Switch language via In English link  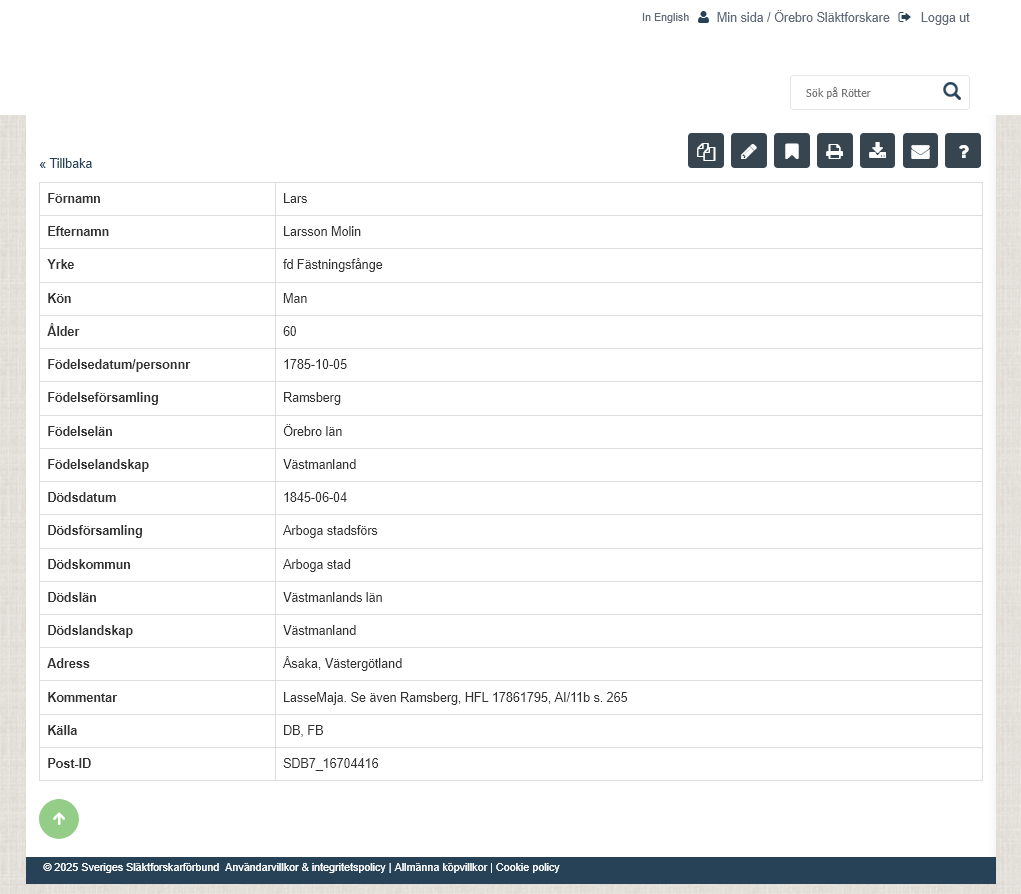point(665,17)
